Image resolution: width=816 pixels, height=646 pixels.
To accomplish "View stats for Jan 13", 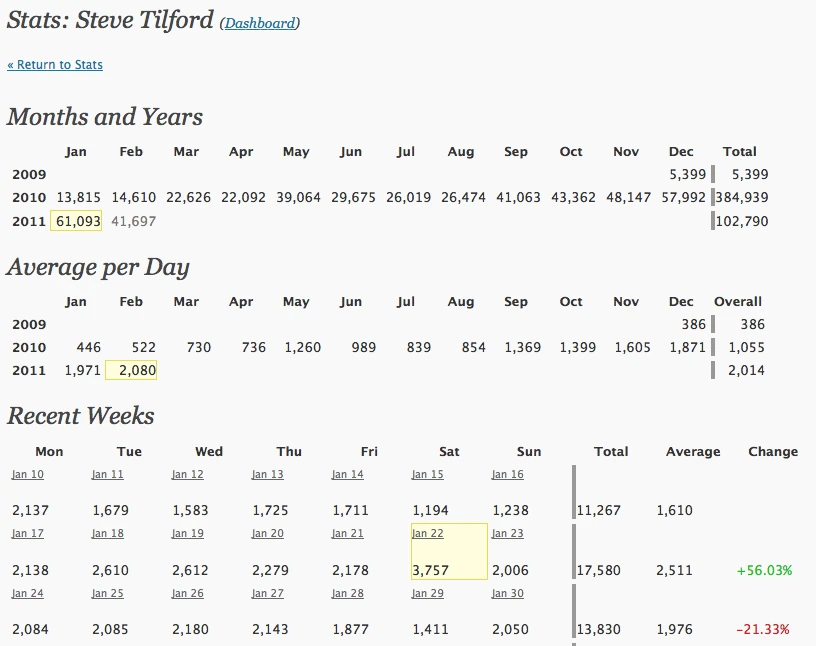I will pos(267,475).
